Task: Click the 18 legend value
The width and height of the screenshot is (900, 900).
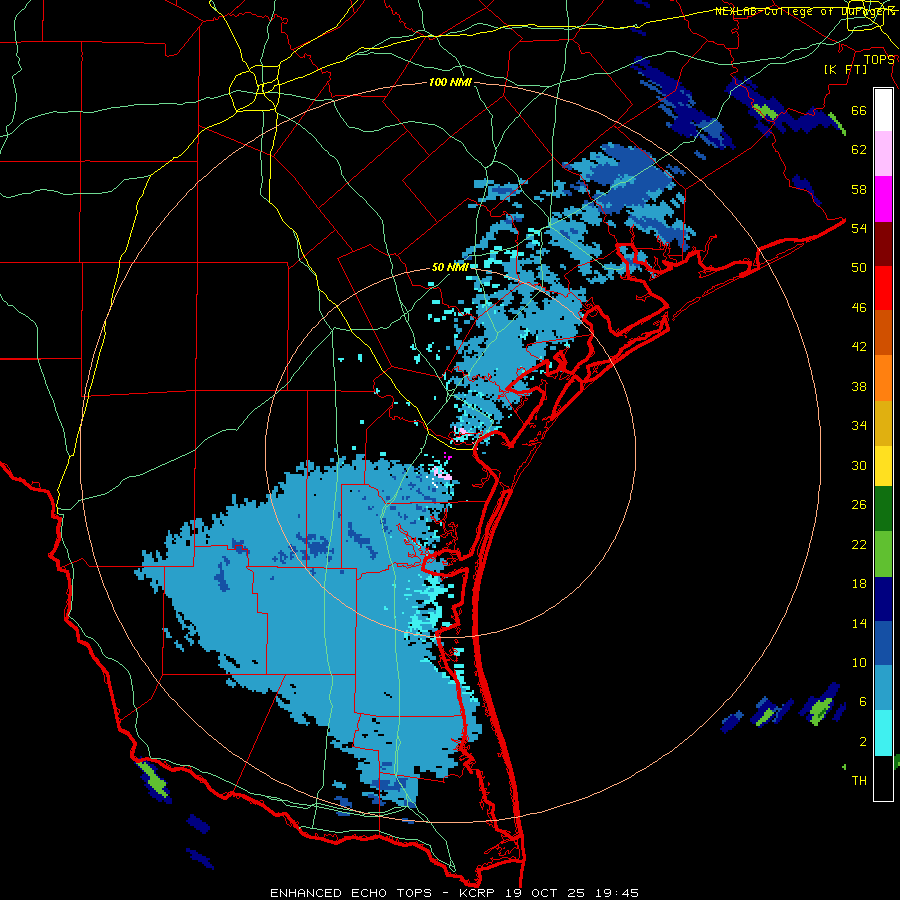Action: point(859,584)
